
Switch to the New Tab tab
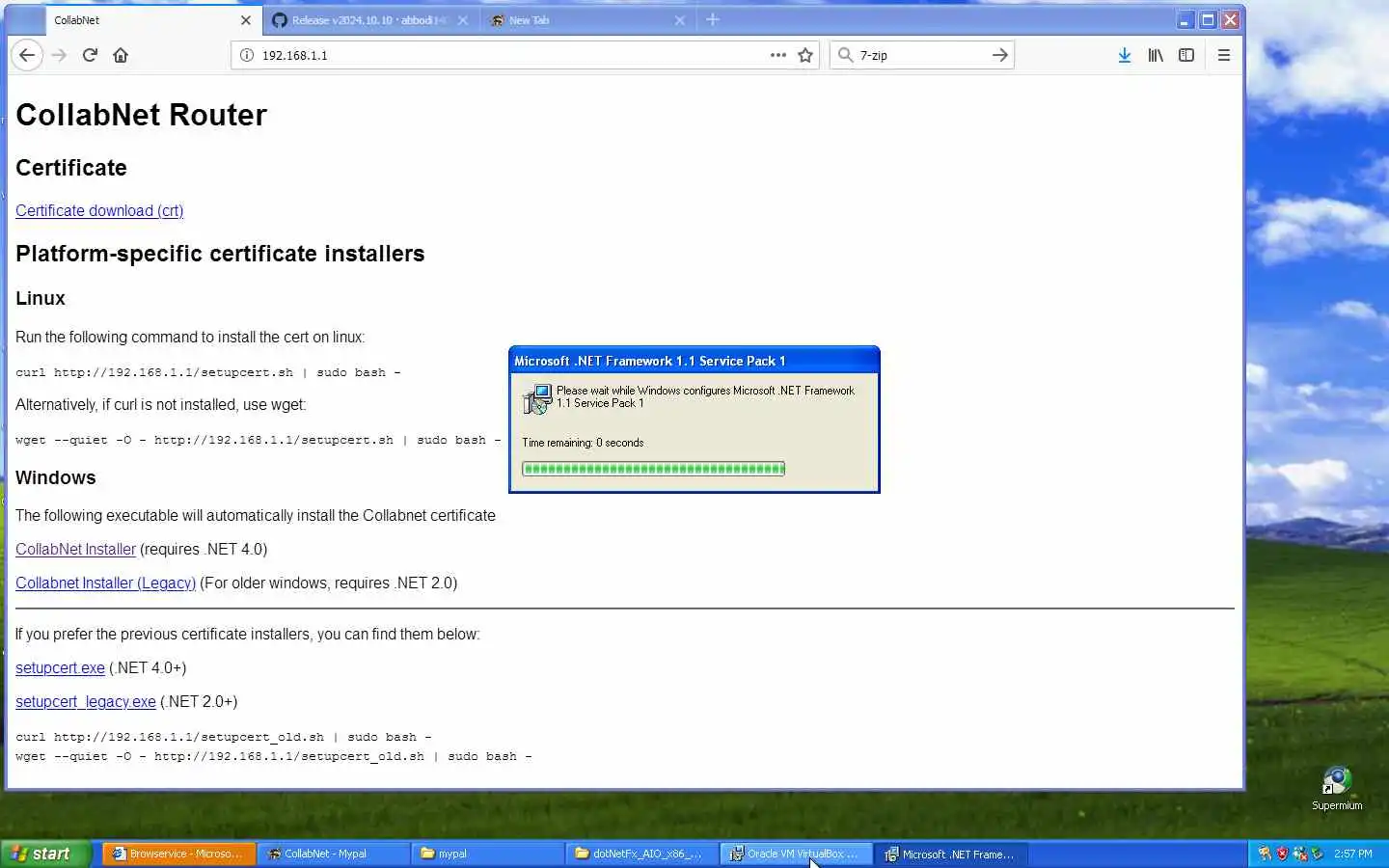pos(587,20)
